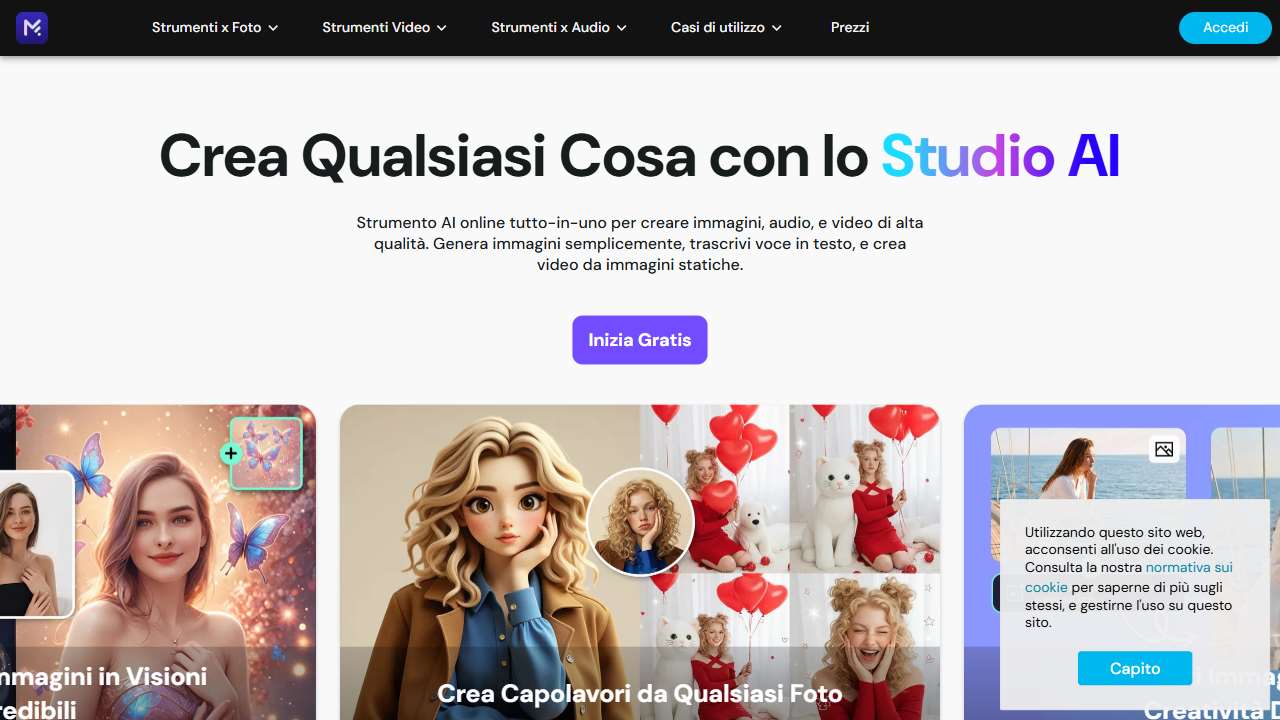Open the Prezzi menu item
The width and height of the screenshot is (1280, 720).
pyautogui.click(x=850, y=28)
